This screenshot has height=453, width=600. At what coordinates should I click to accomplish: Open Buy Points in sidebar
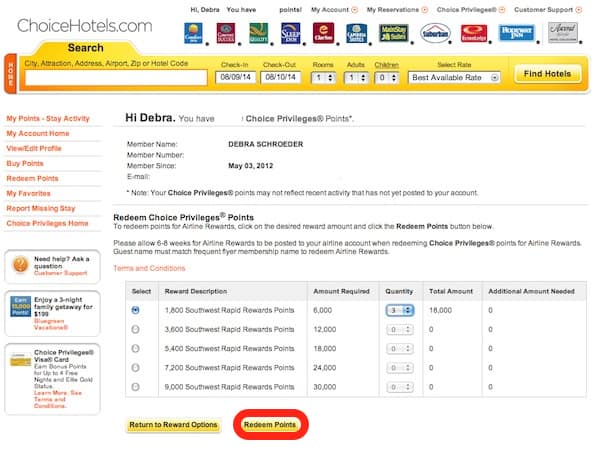point(25,163)
